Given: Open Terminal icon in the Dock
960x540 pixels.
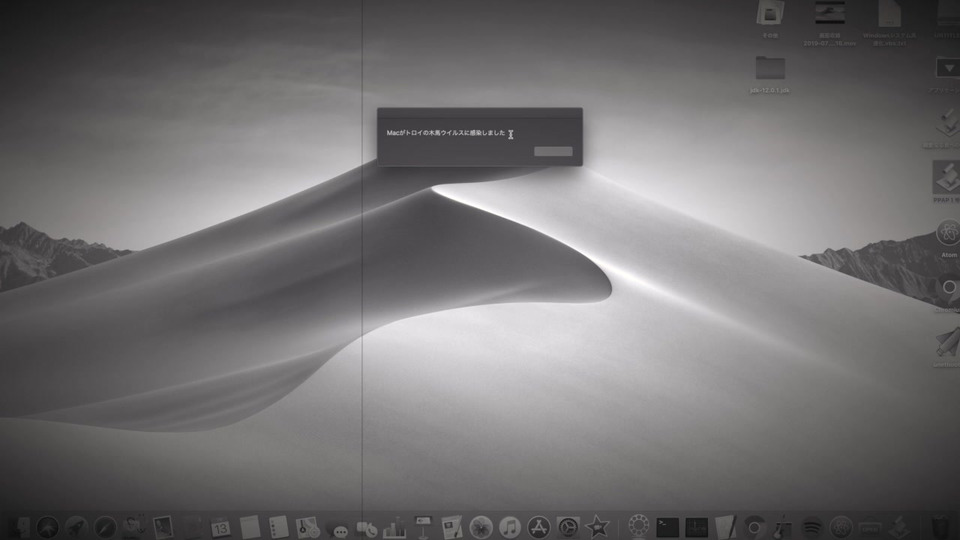Looking at the screenshot, I should 667,527.
